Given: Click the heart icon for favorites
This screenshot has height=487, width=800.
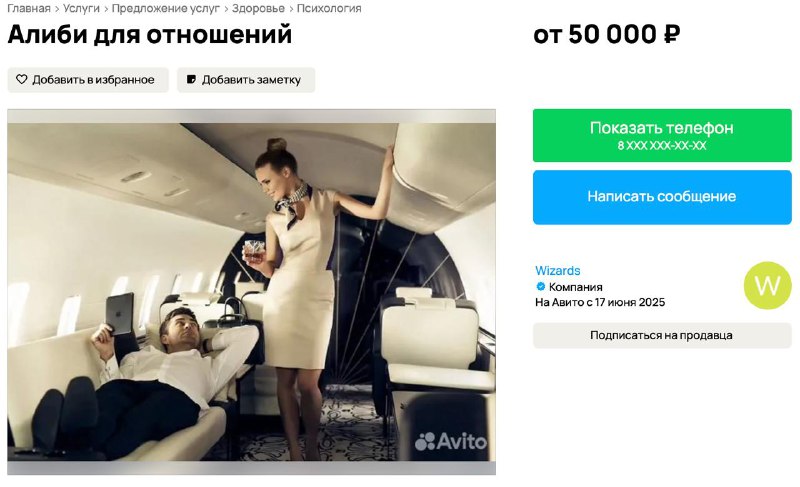Looking at the screenshot, I should click(21, 80).
